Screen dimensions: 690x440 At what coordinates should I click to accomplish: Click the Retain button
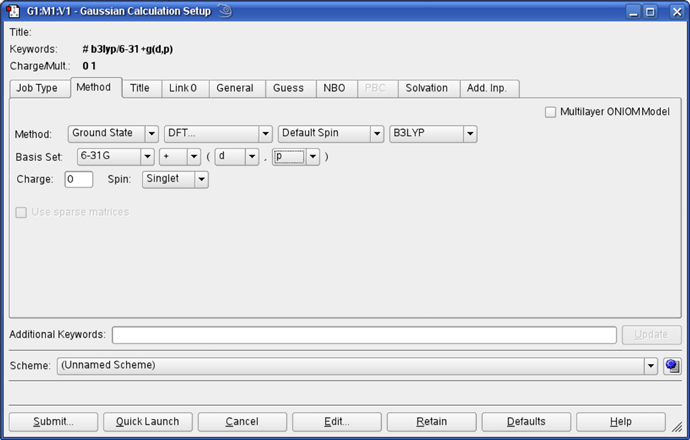coord(432,422)
